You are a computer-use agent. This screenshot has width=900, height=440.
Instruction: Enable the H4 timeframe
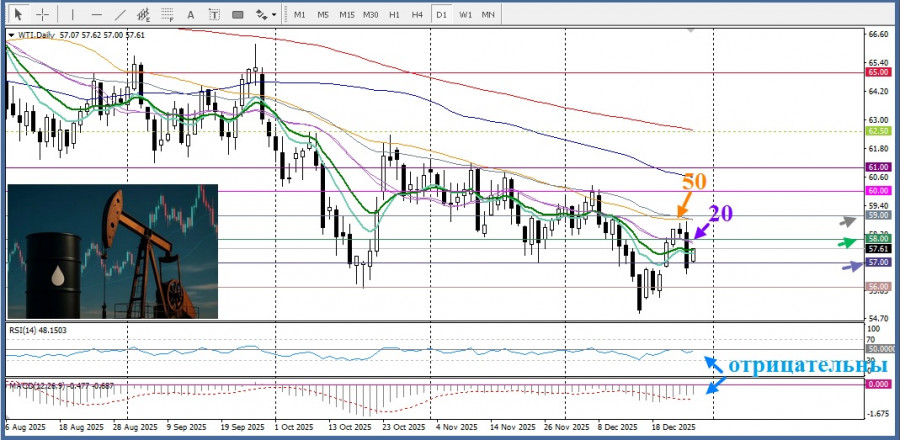click(417, 15)
